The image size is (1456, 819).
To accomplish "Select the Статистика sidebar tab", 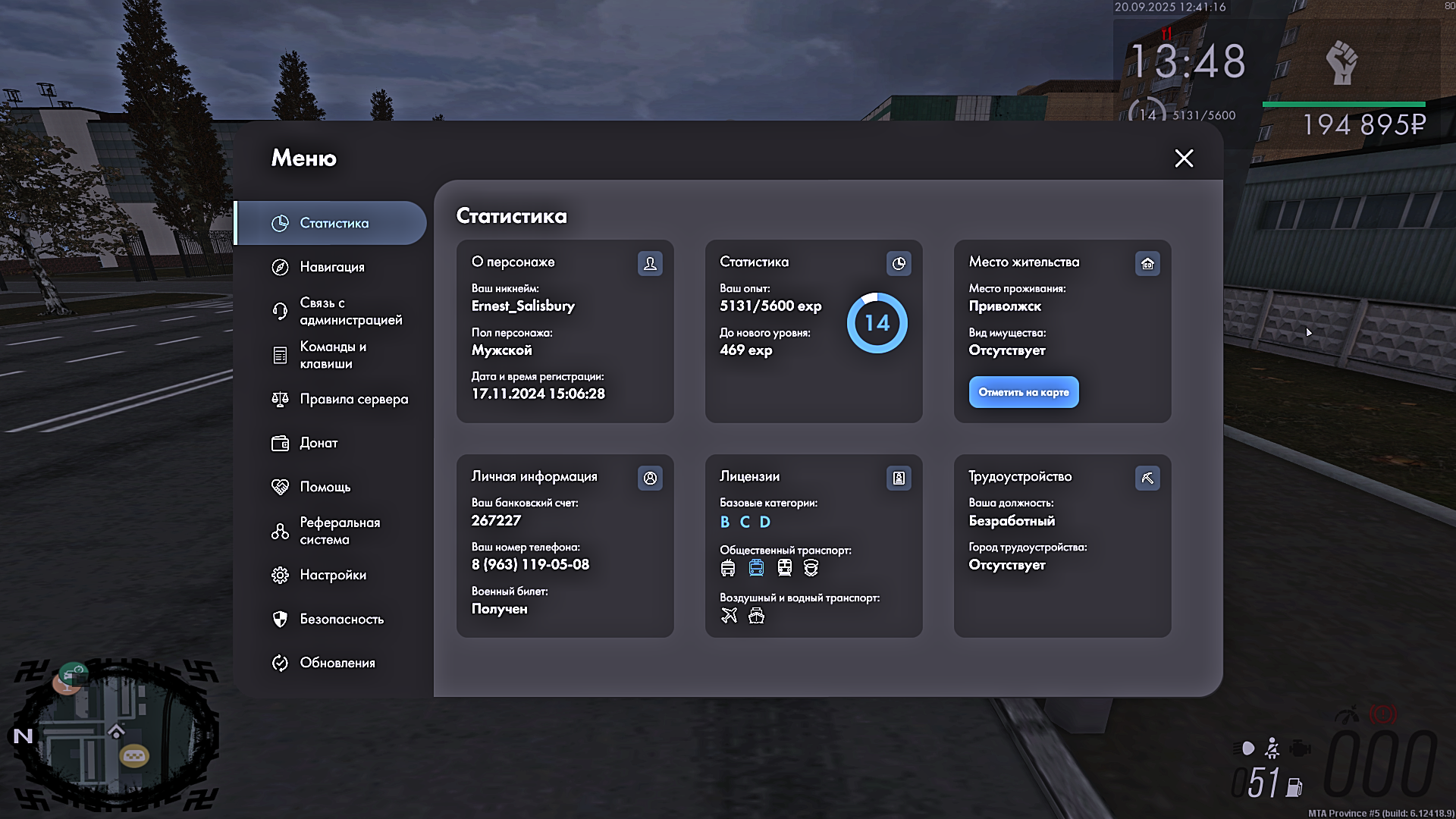I will click(x=333, y=223).
